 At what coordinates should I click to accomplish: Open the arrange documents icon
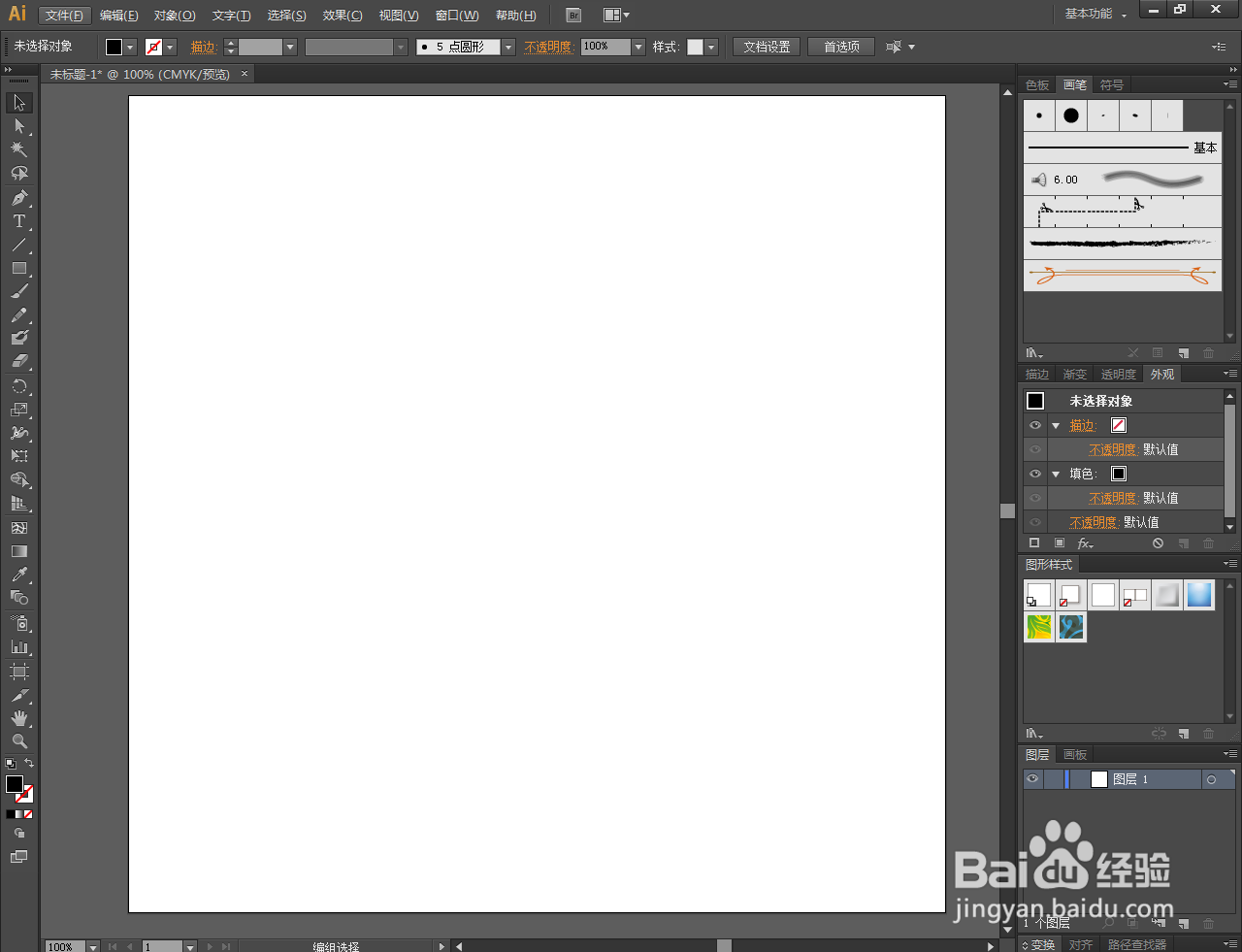coord(616,16)
